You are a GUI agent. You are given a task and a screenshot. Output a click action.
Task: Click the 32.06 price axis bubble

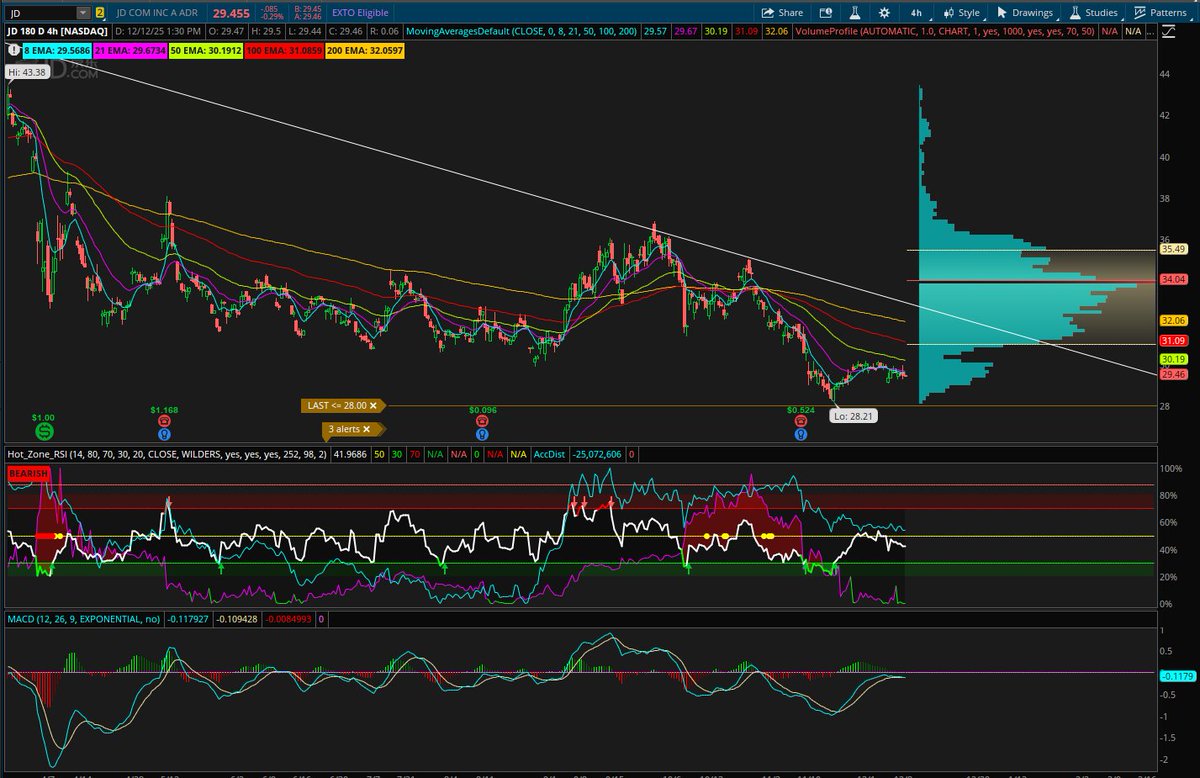tap(1173, 320)
